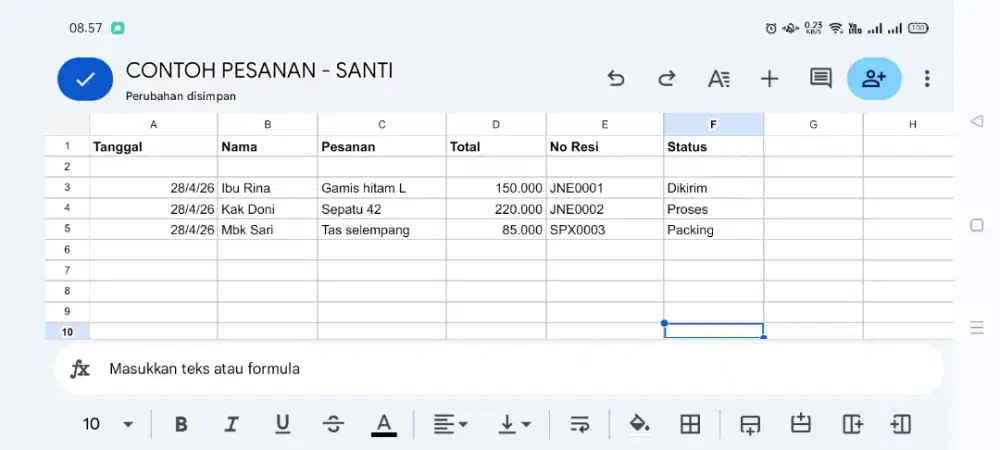Select the 'Proses' status cell
This screenshot has width=1000, height=450.
714,209
